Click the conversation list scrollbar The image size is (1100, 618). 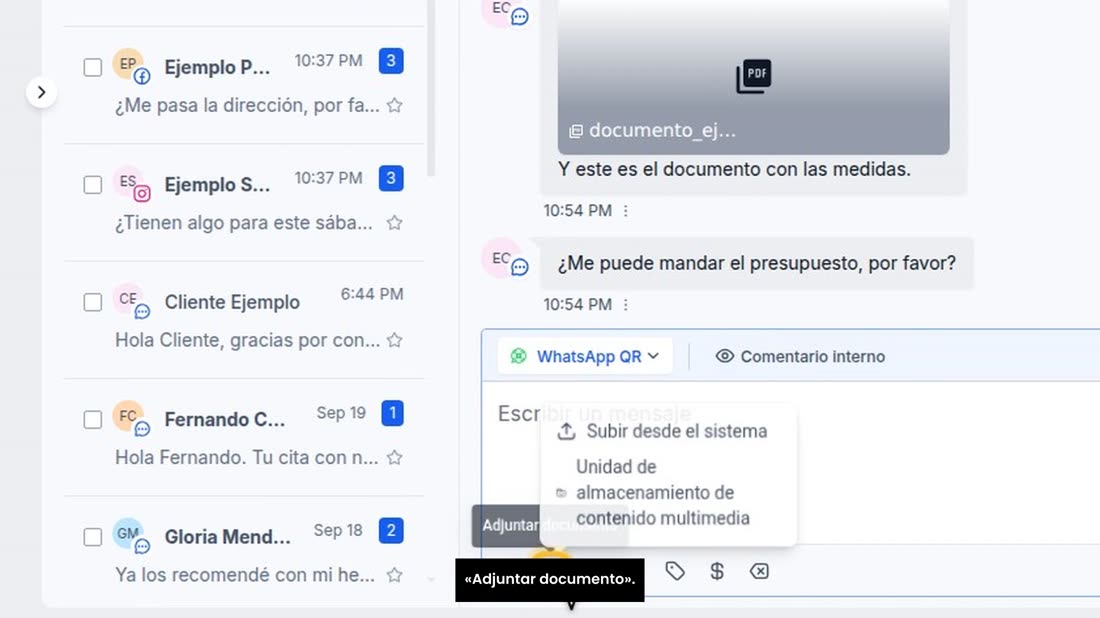click(x=431, y=88)
